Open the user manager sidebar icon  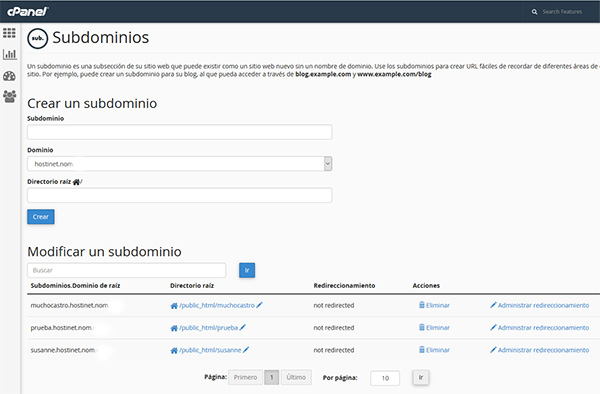(10, 96)
